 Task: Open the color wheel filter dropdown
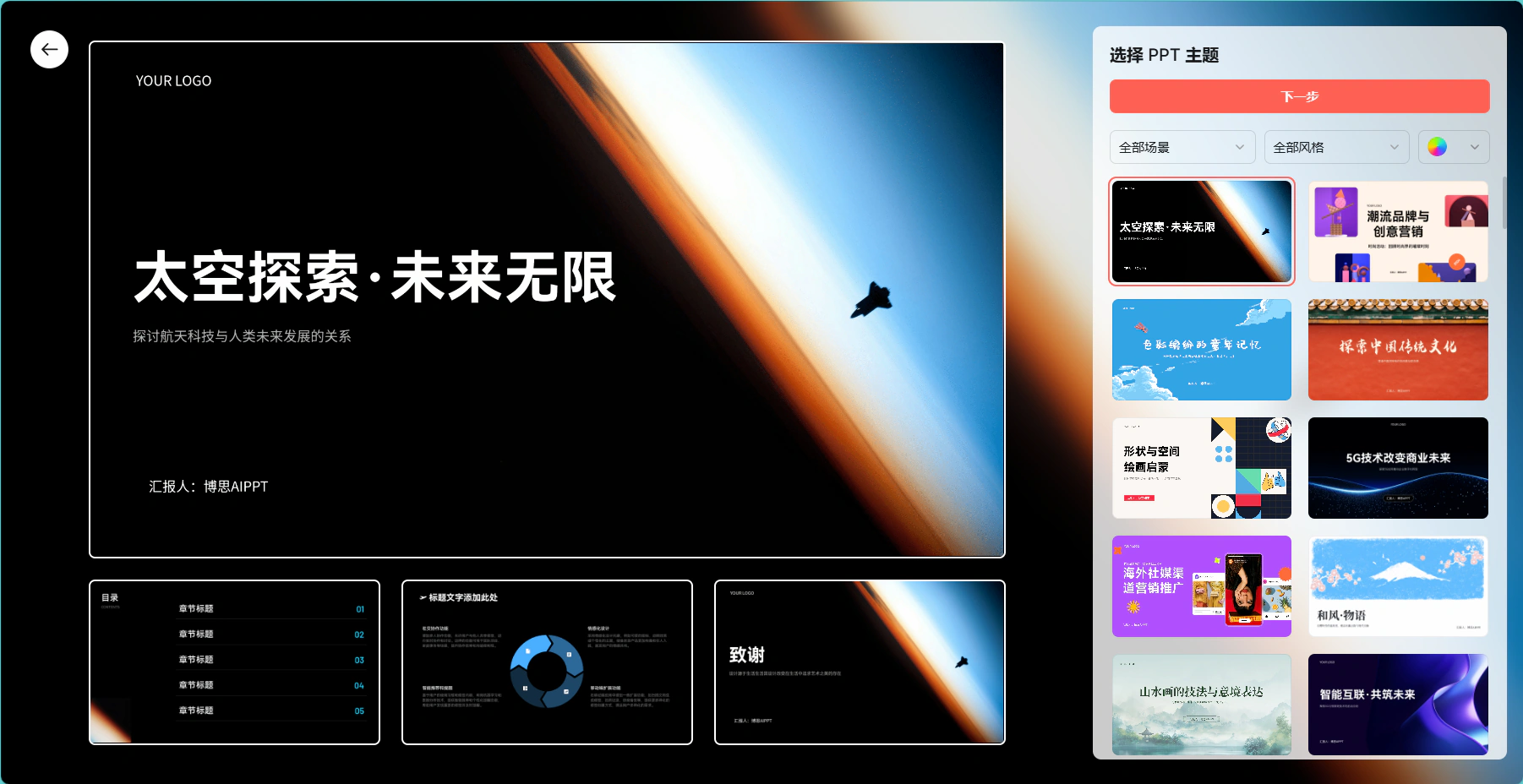coord(1453,147)
